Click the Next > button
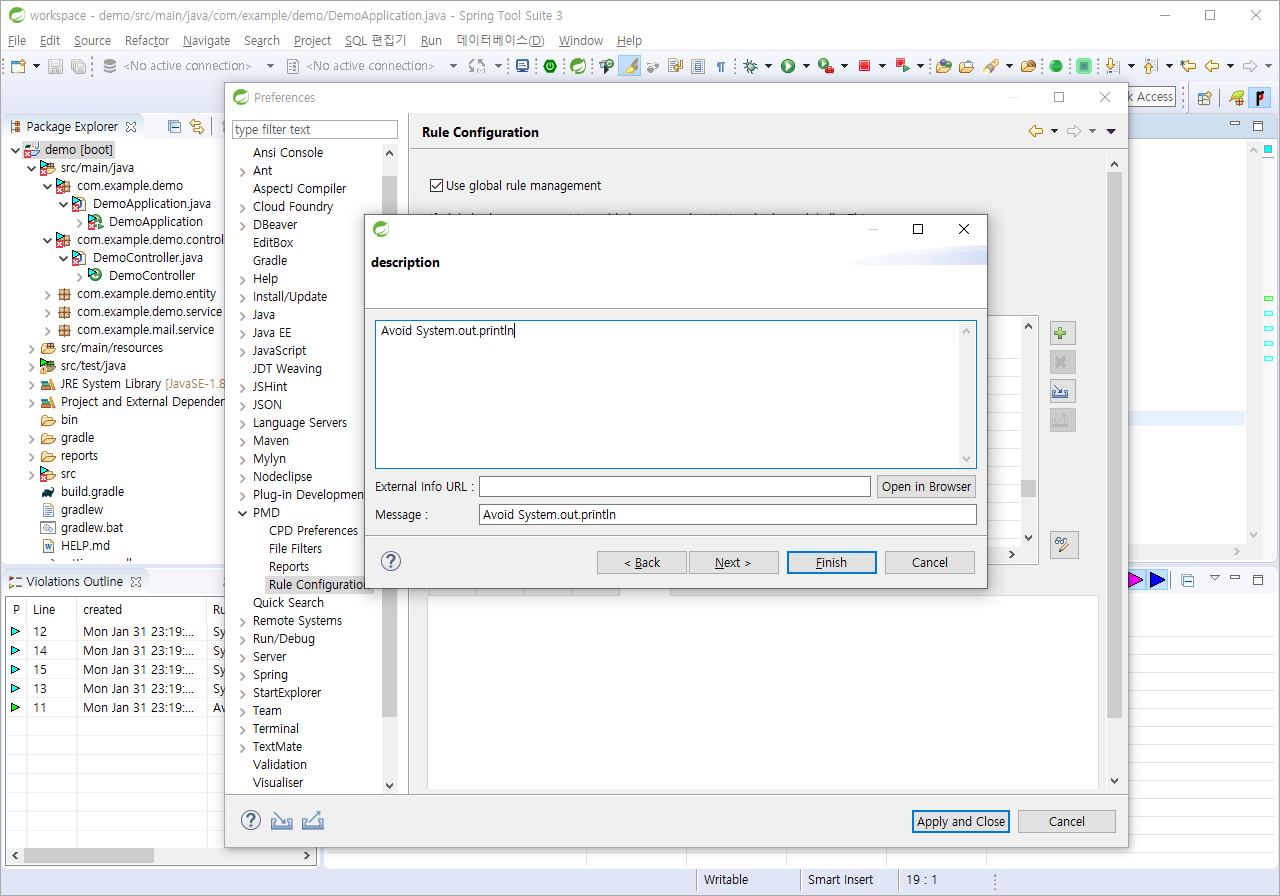1280x896 pixels. 733,562
